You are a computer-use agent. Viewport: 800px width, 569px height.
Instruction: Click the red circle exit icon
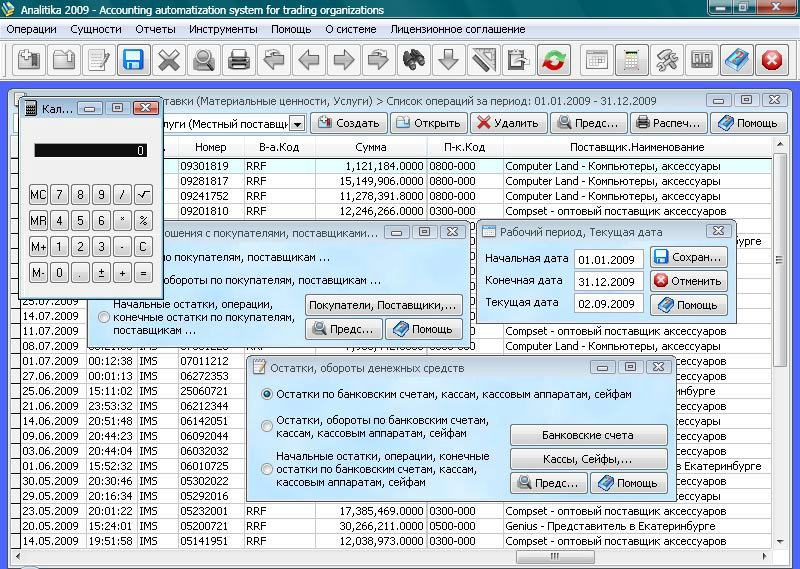(x=771, y=60)
